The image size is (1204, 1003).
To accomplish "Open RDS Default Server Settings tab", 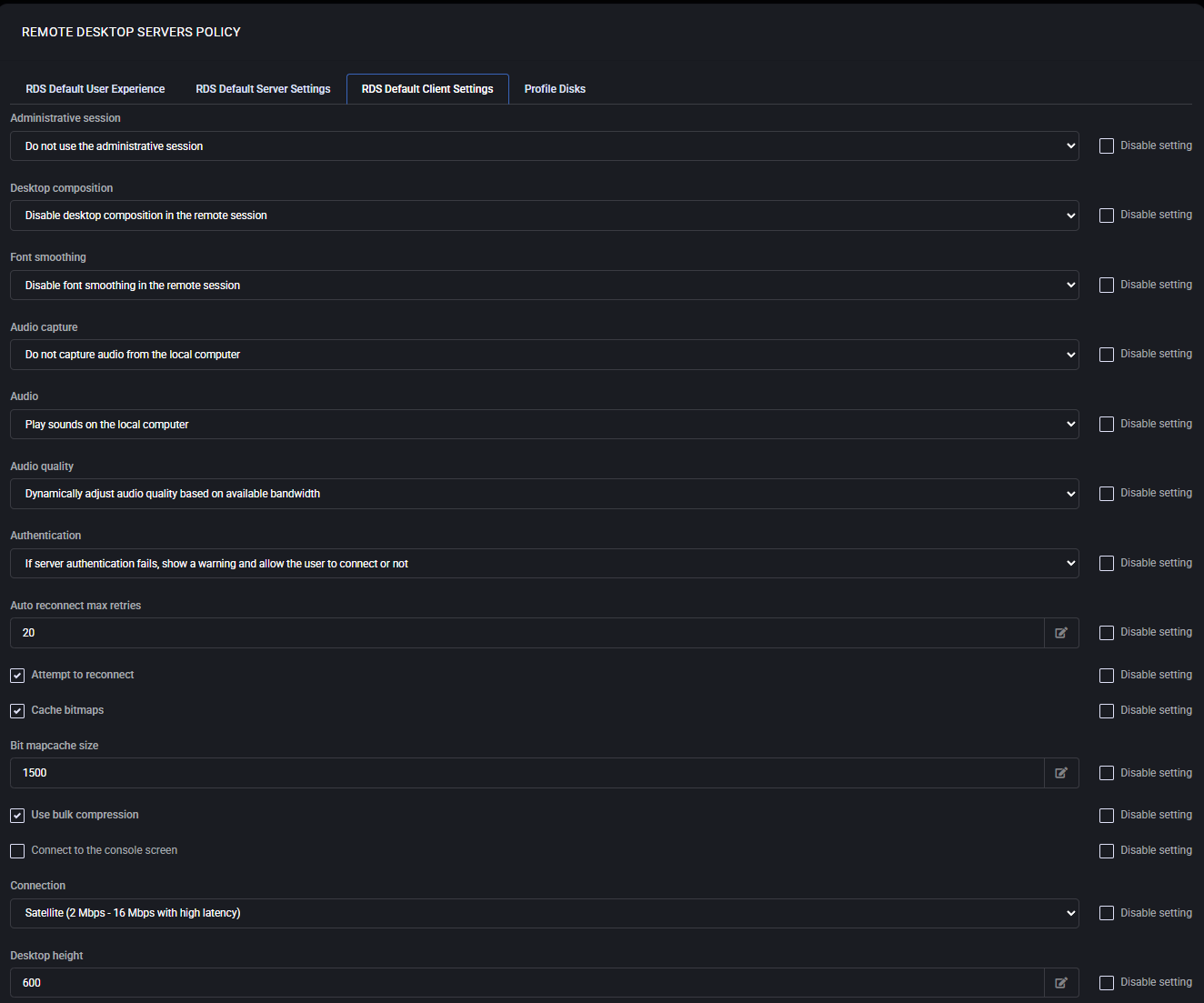I will point(263,89).
